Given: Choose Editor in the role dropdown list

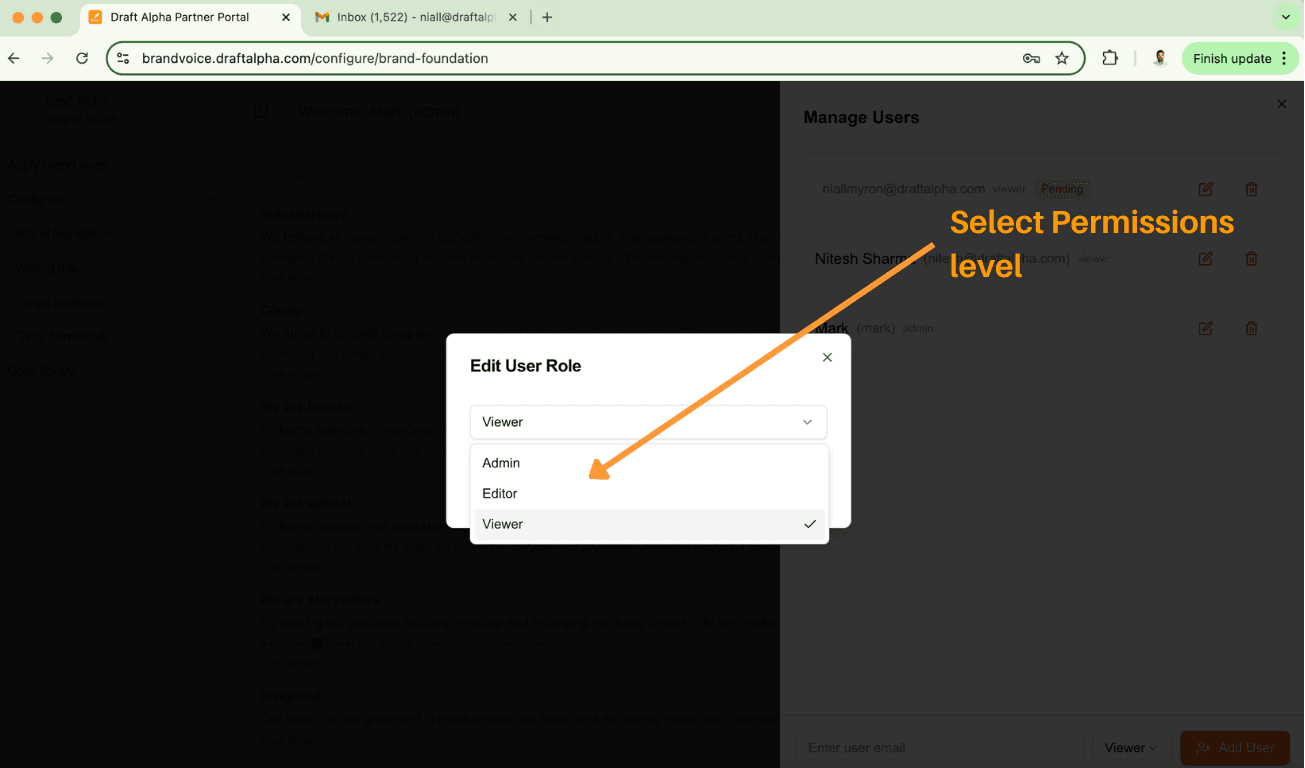Looking at the screenshot, I should point(649,493).
